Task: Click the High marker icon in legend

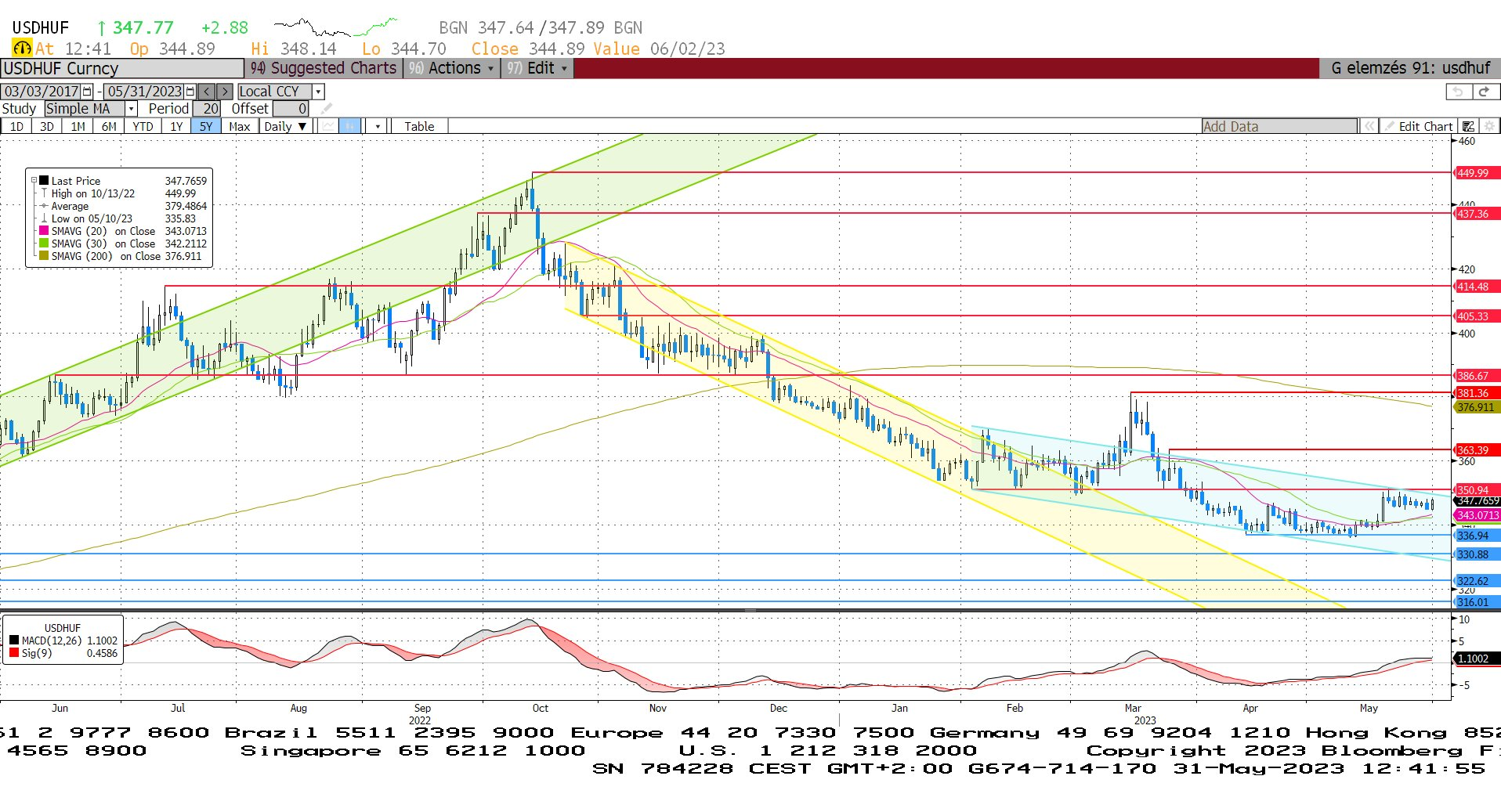Action: pyautogui.click(x=45, y=193)
